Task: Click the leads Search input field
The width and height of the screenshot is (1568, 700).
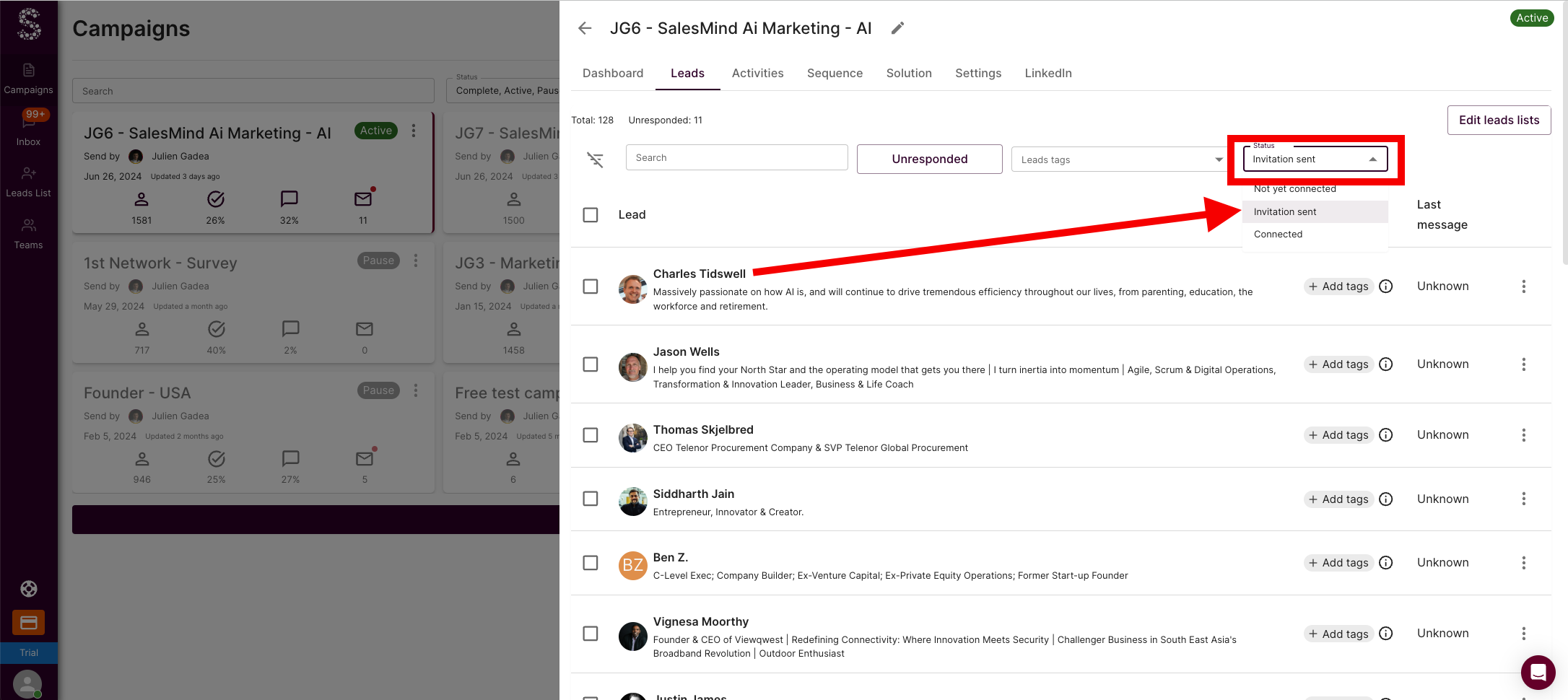Action: (x=736, y=157)
